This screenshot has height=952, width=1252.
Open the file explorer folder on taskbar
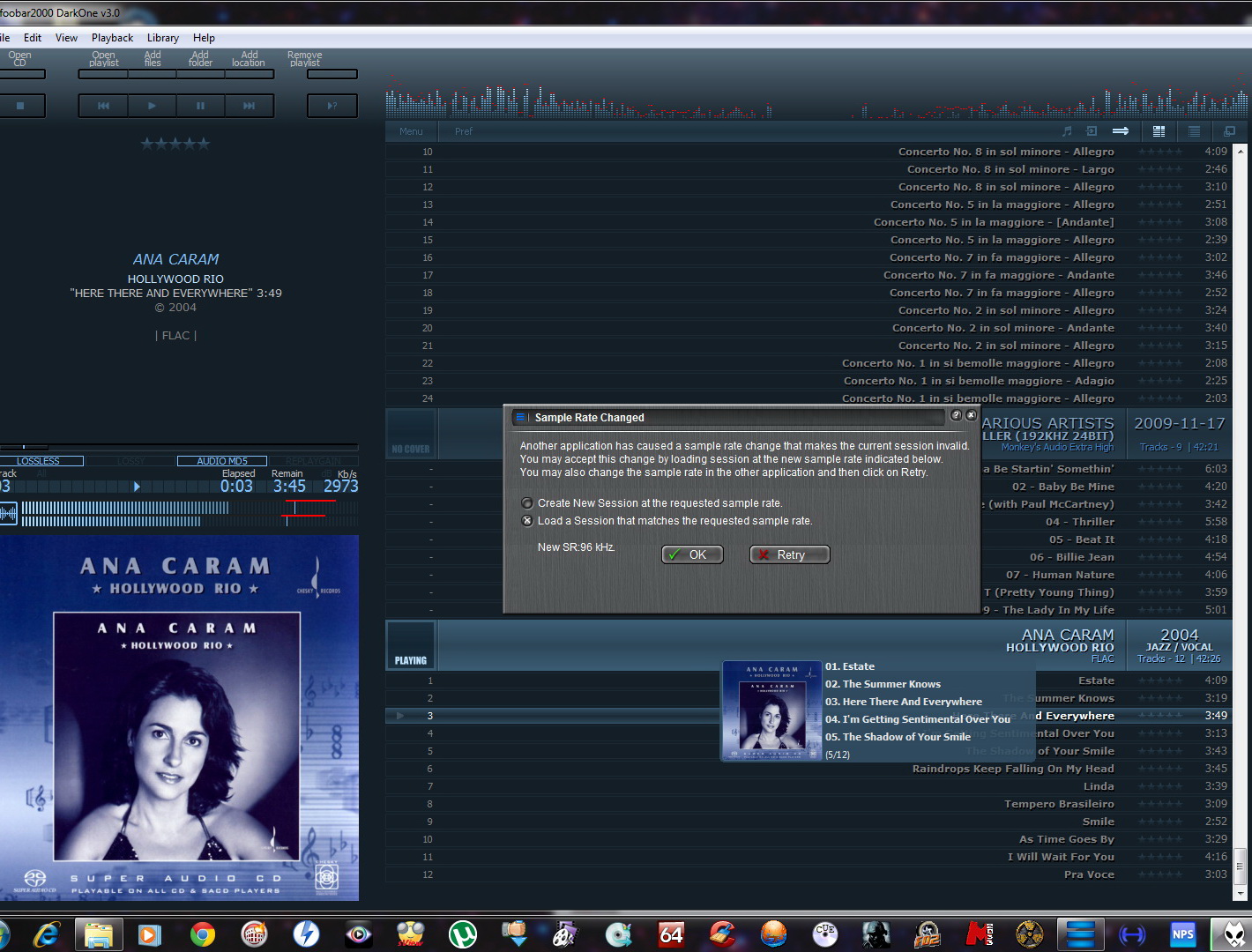coord(98,934)
